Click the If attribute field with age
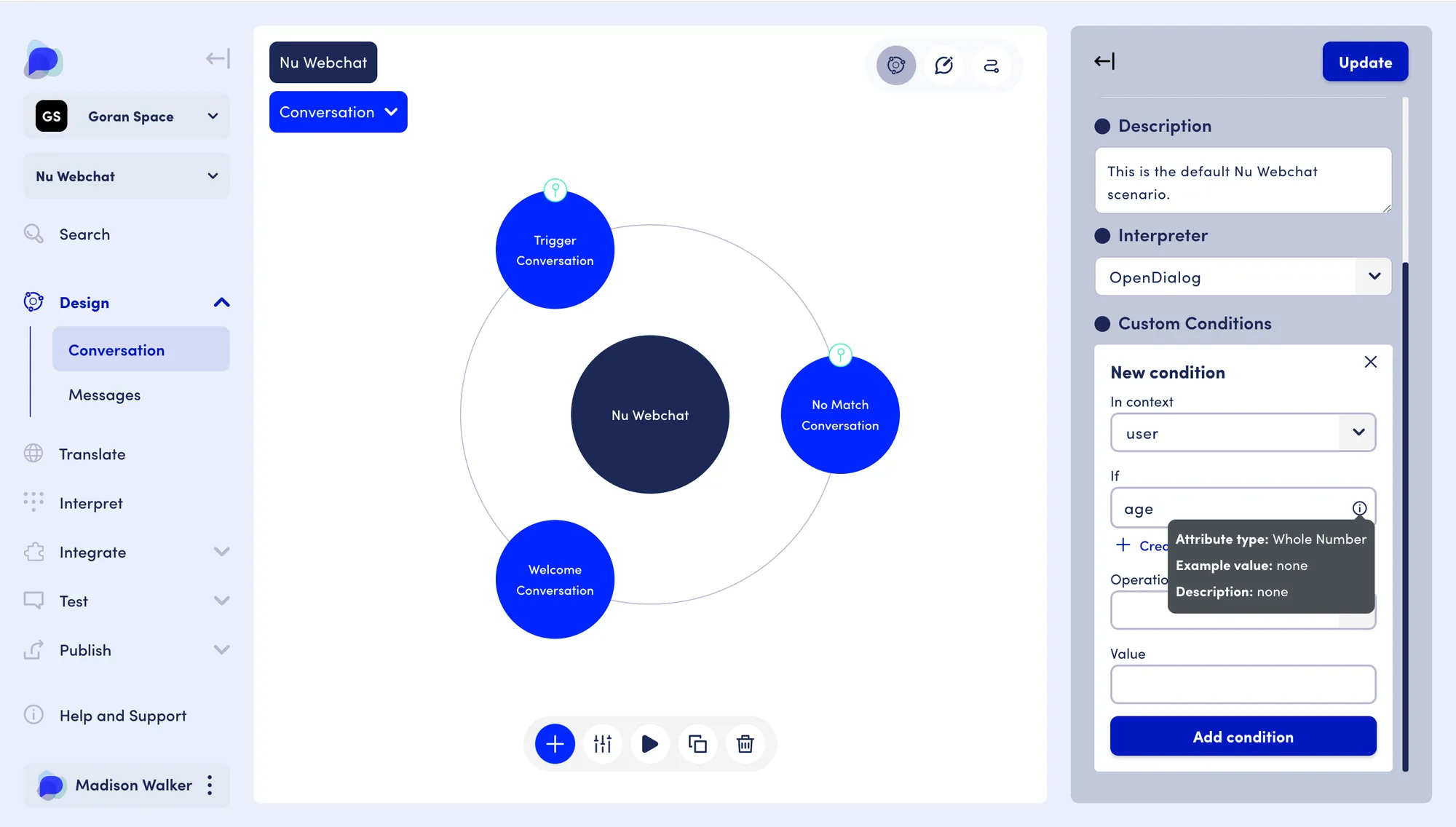The image size is (1456, 827). click(x=1243, y=507)
